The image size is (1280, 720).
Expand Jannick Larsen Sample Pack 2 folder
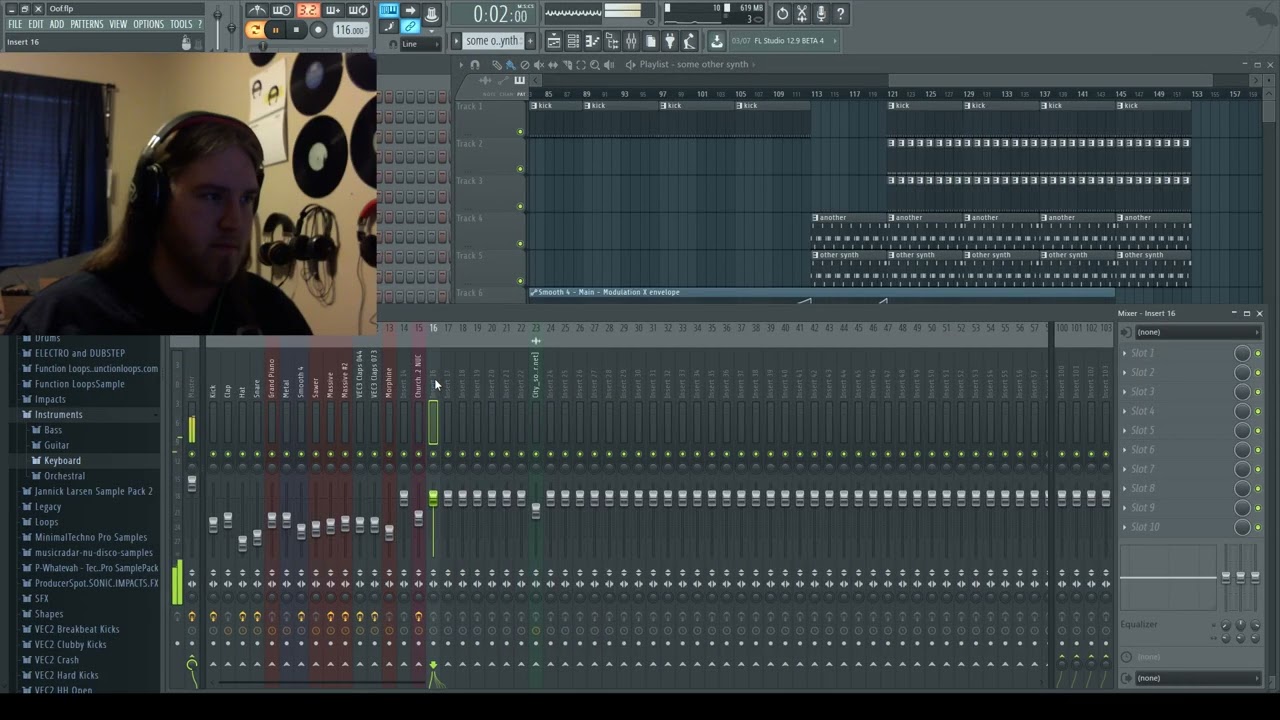point(93,491)
